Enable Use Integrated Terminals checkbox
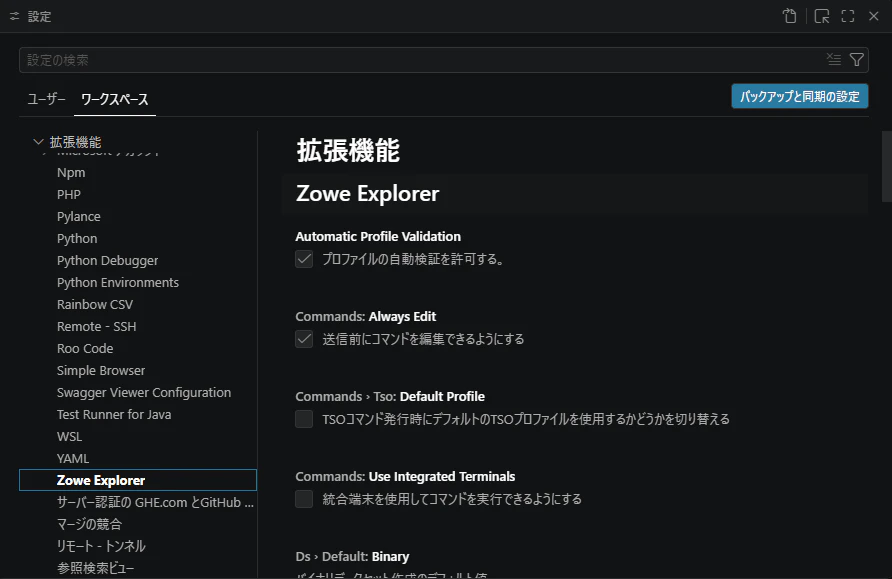892x579 pixels. tap(304, 499)
